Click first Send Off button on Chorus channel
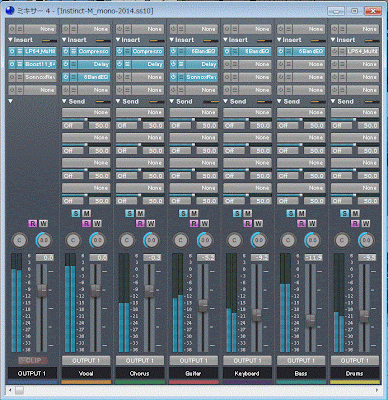 pyautogui.click(x=126, y=126)
